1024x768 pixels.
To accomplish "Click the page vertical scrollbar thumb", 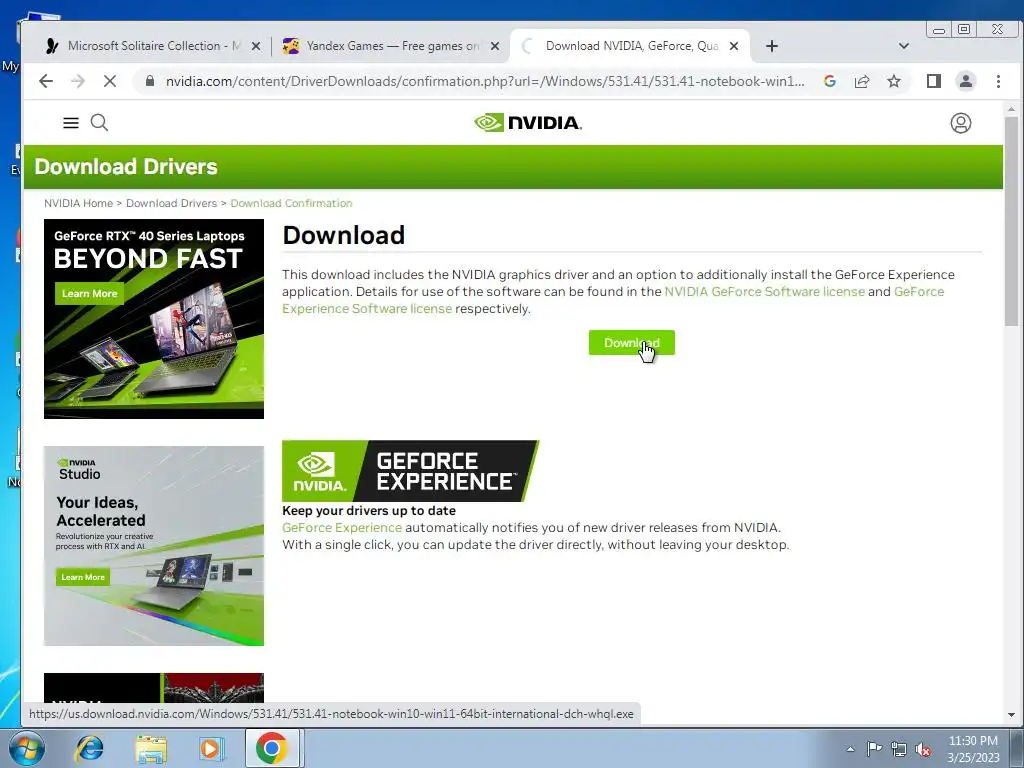I will coord(1011,221).
